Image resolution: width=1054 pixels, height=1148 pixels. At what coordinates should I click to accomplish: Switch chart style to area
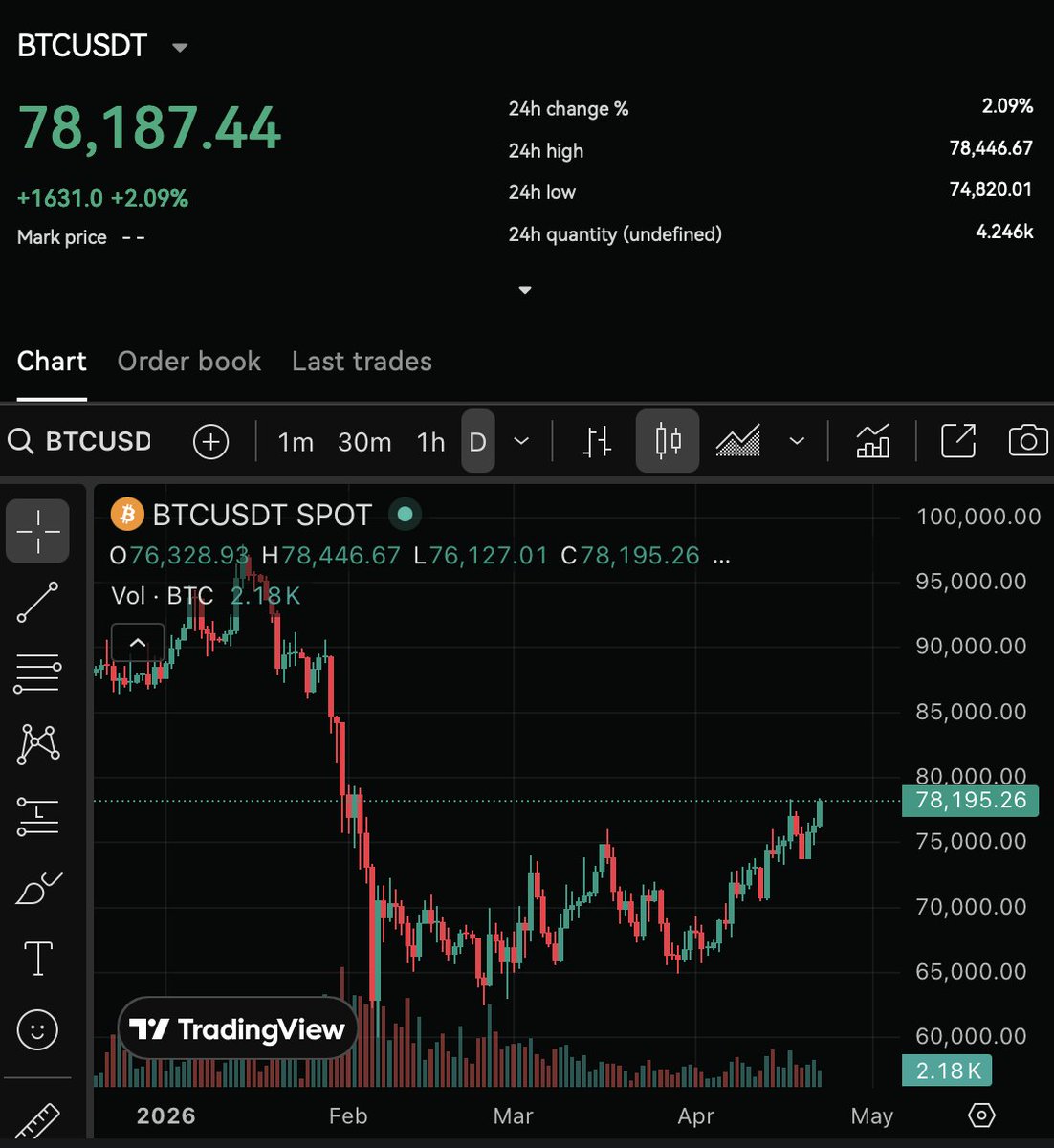click(x=738, y=441)
